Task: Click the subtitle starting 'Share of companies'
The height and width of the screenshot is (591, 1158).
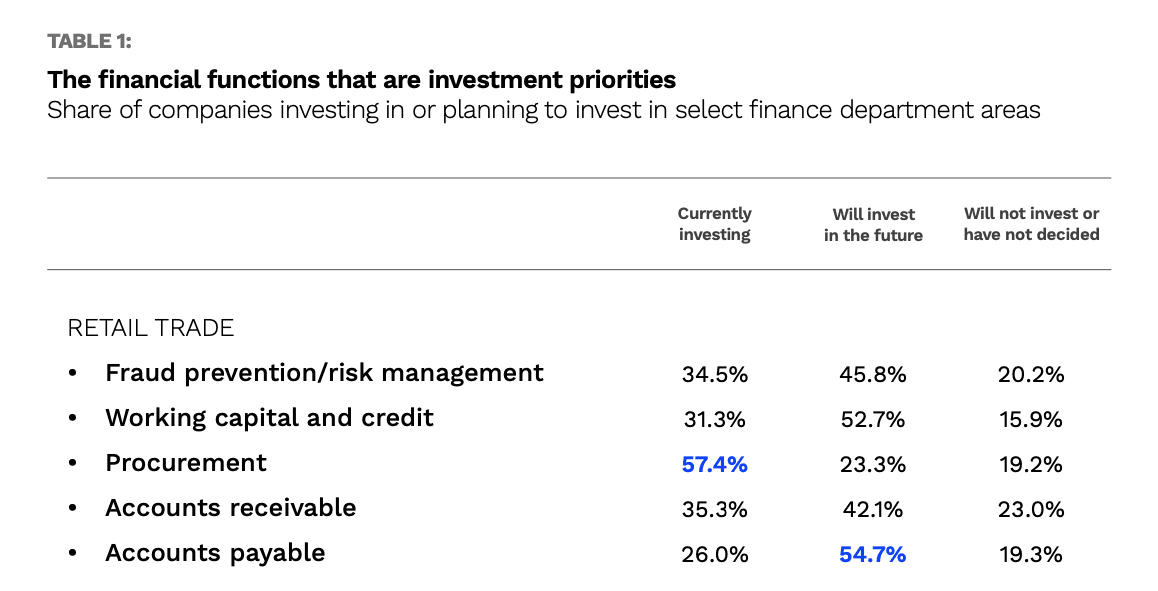Action: [543, 110]
